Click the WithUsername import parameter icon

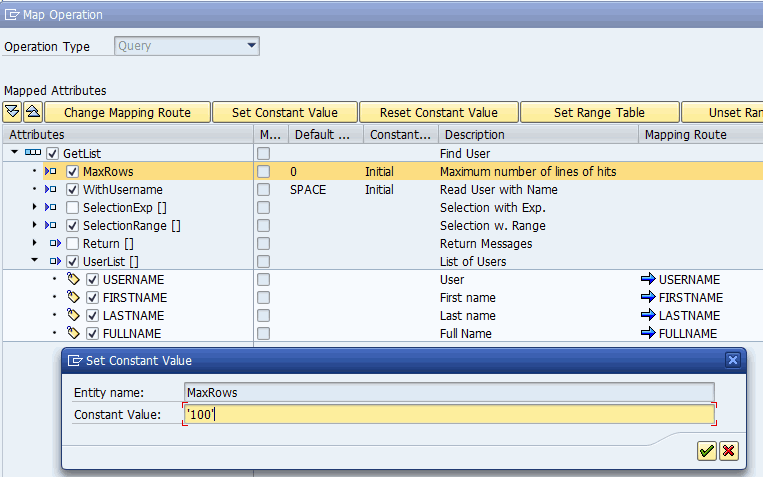tap(51, 189)
